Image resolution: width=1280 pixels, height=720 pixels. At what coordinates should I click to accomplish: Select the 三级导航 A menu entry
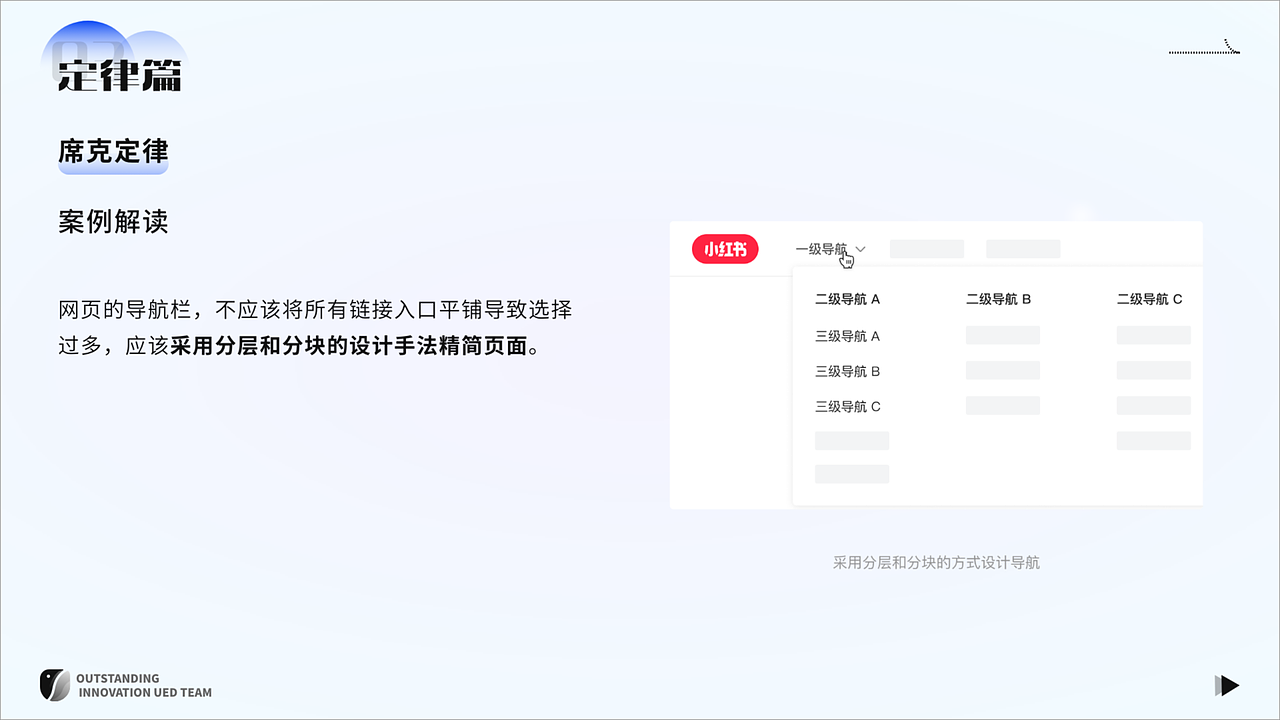coord(847,336)
